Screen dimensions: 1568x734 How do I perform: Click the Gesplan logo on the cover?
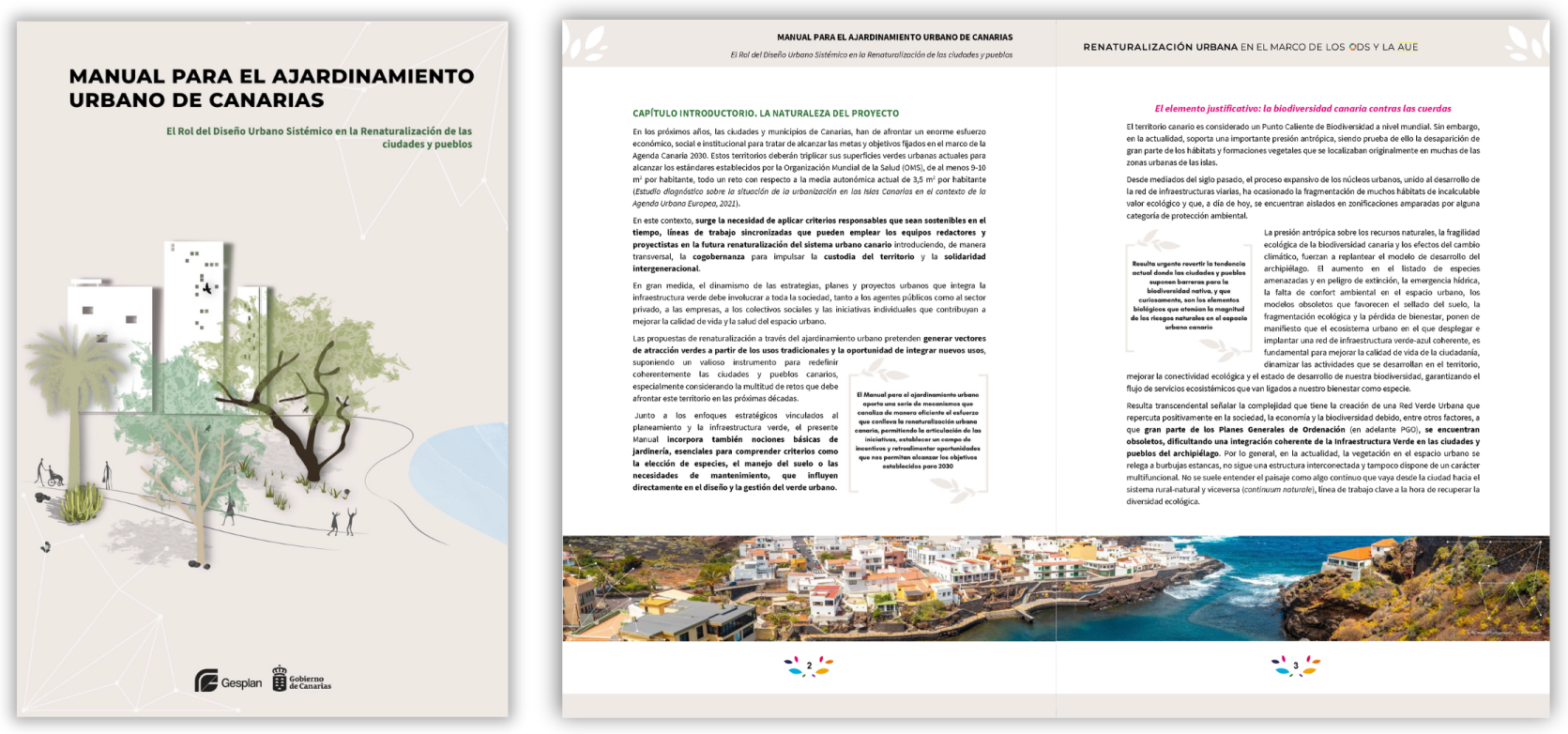228,681
